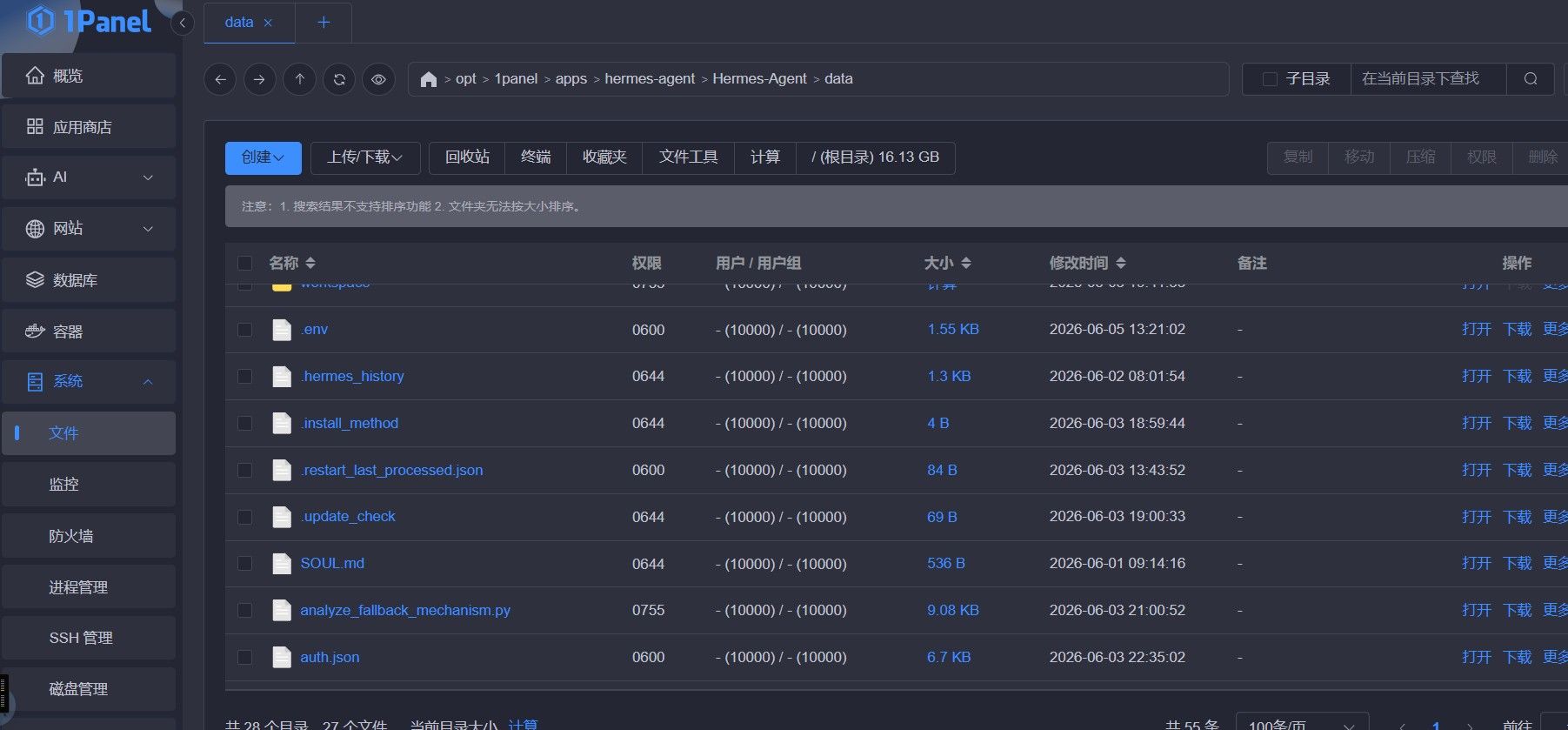Navigate up to parent directory
Screen dimensions: 1568x730
point(299,79)
